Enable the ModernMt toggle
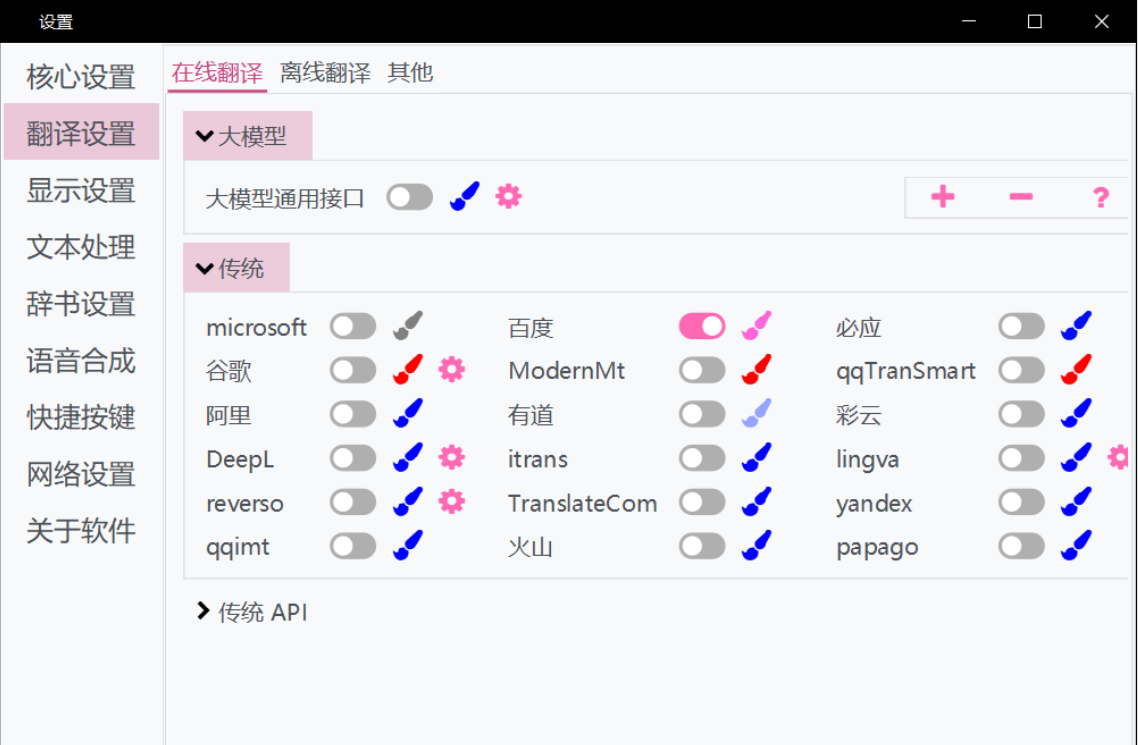Screen dimensions: 1138x745 point(702,371)
